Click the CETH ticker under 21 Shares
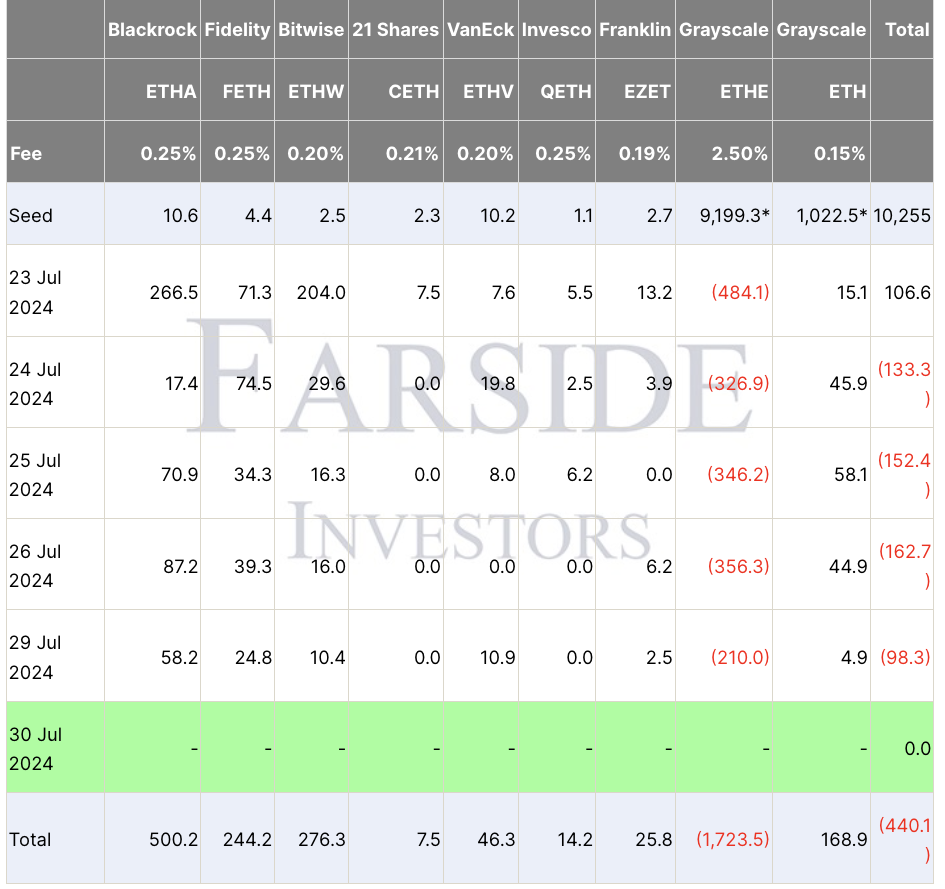 pyautogui.click(x=414, y=91)
